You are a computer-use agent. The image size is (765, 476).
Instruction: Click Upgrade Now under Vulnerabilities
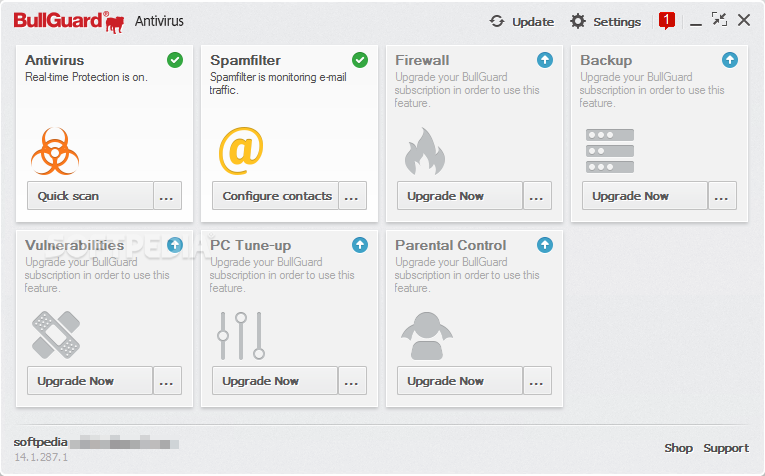click(x=90, y=380)
